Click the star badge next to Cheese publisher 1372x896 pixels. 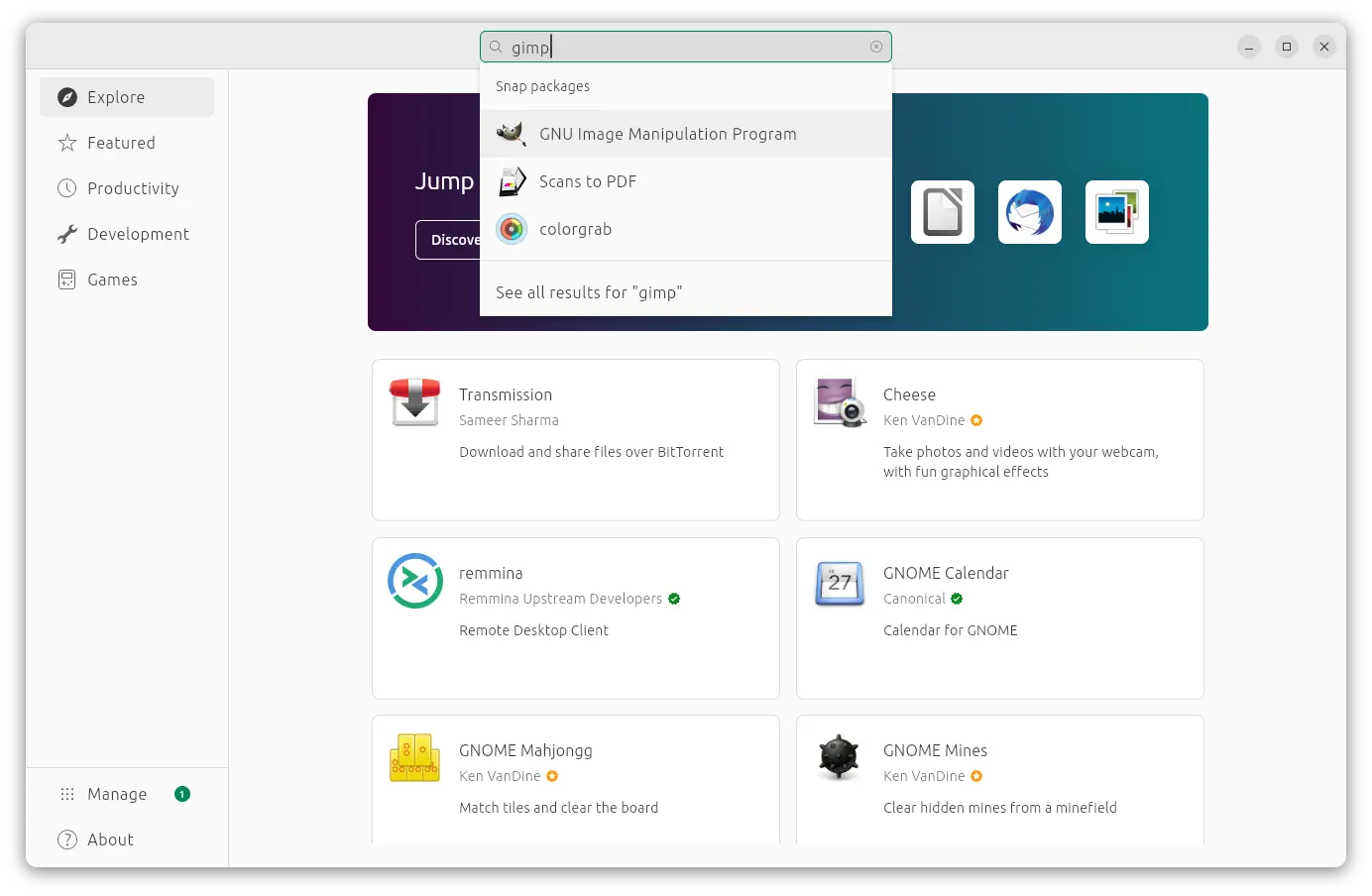(976, 420)
